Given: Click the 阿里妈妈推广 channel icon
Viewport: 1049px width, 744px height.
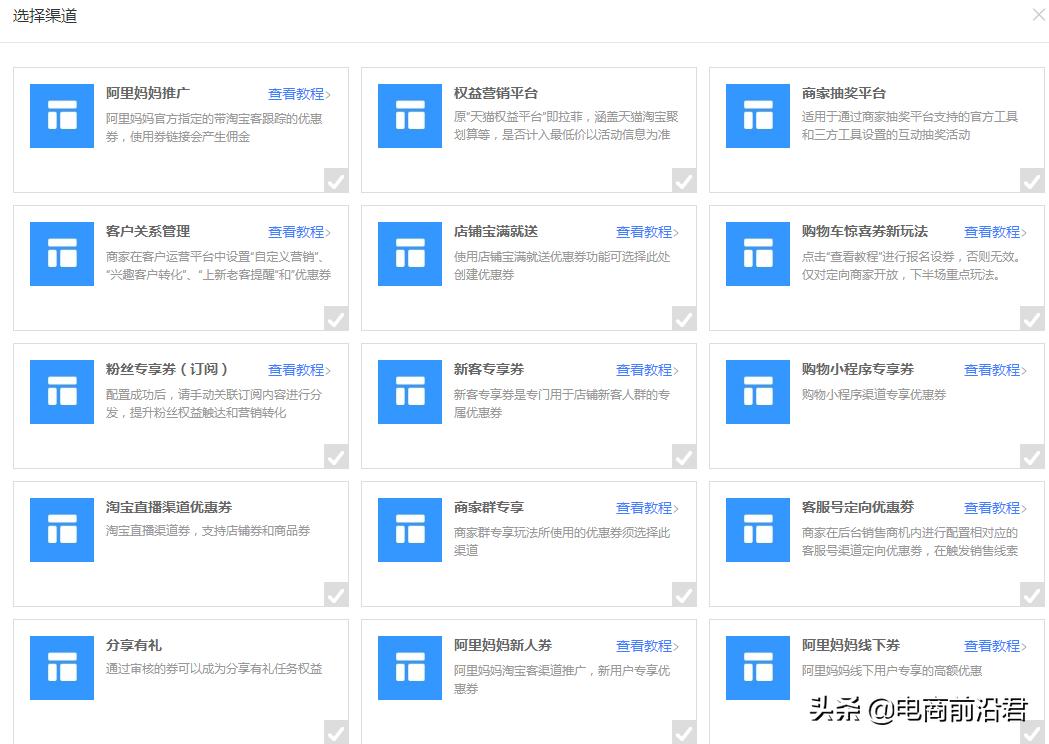Looking at the screenshot, I should 61,116.
